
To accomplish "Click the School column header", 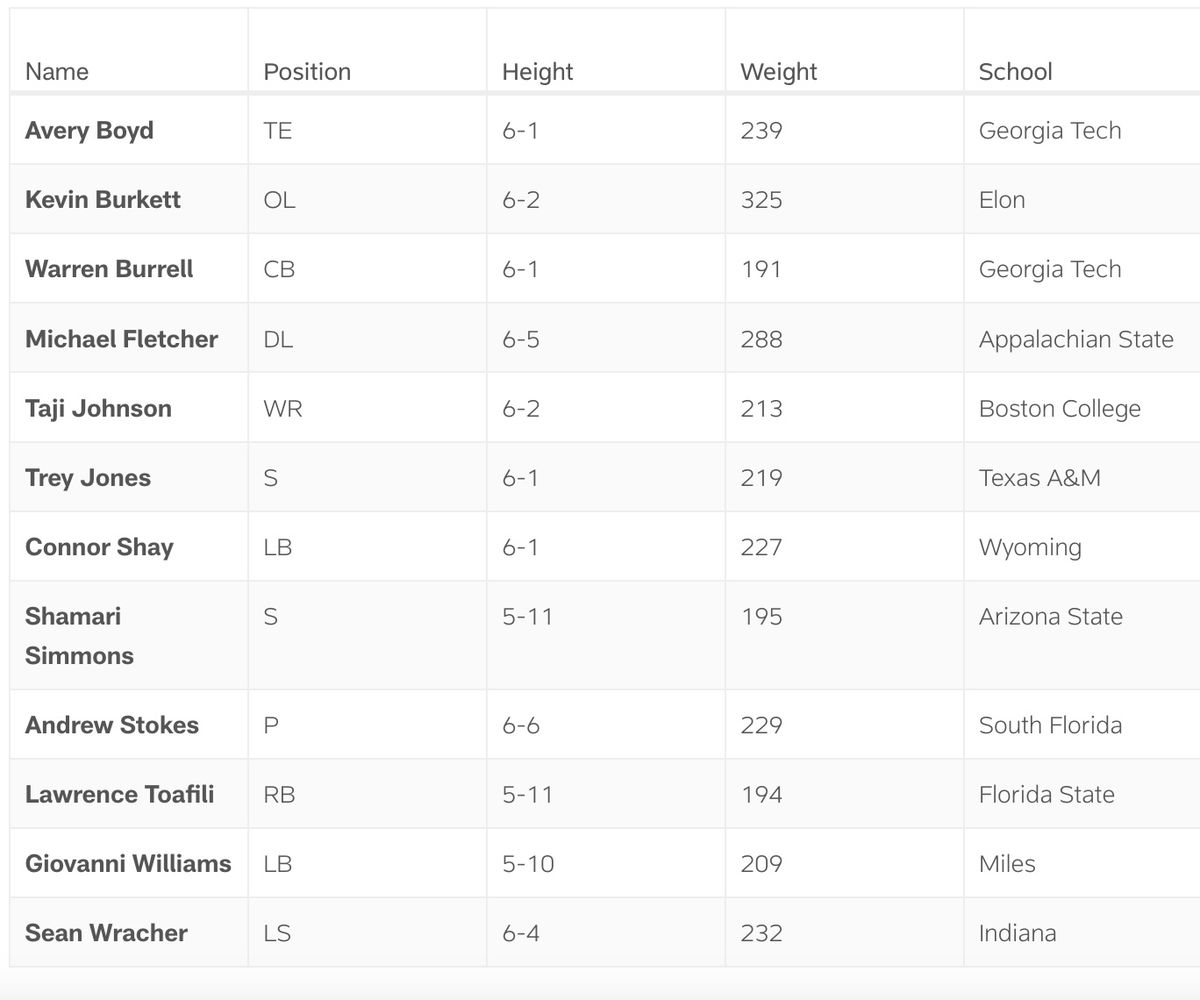I will tap(1015, 72).
